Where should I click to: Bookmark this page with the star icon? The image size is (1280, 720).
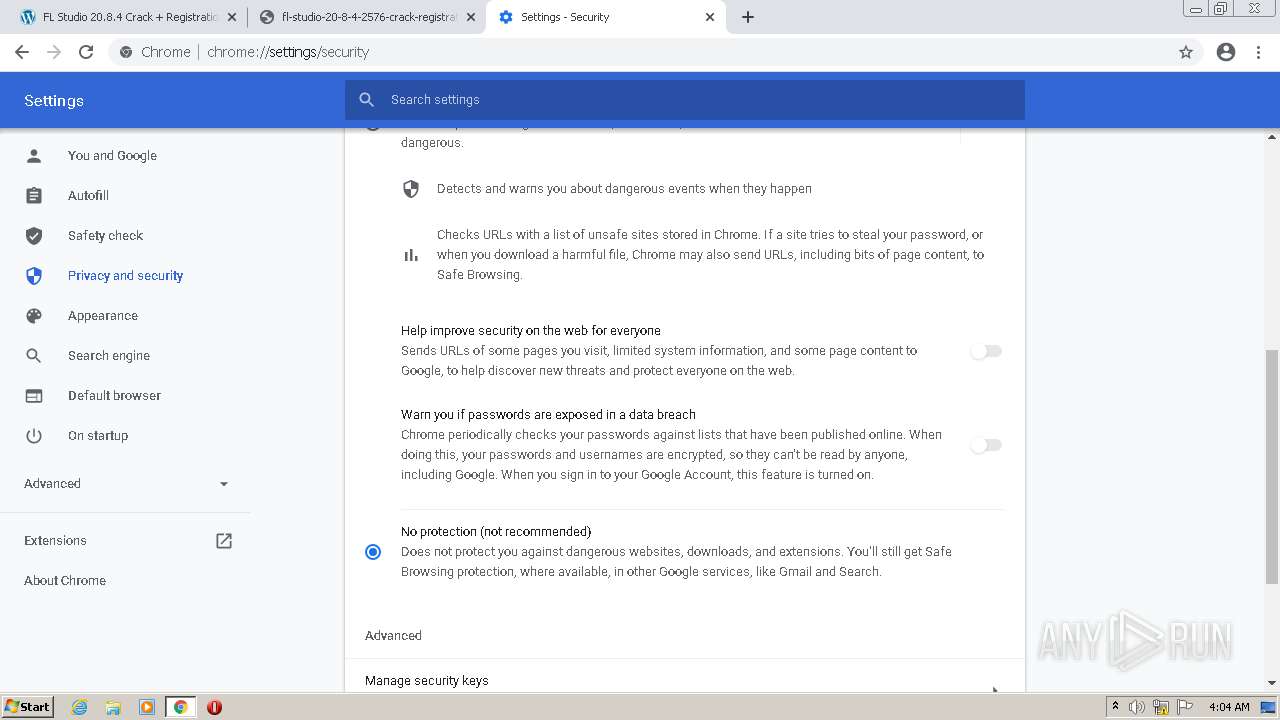[1186, 52]
